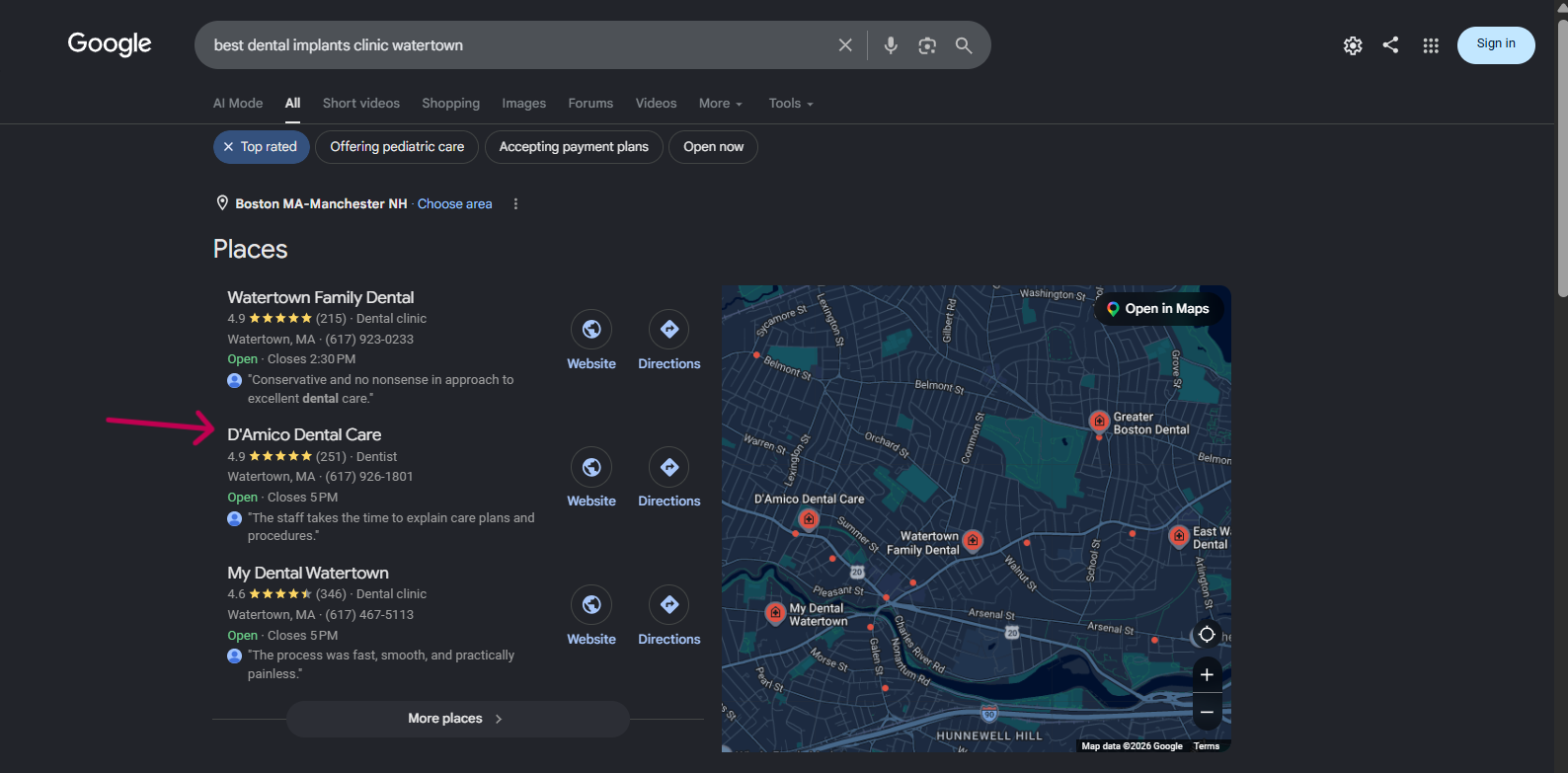The image size is (1568, 773).
Task: Start voice search with the microphone icon
Action: click(891, 45)
